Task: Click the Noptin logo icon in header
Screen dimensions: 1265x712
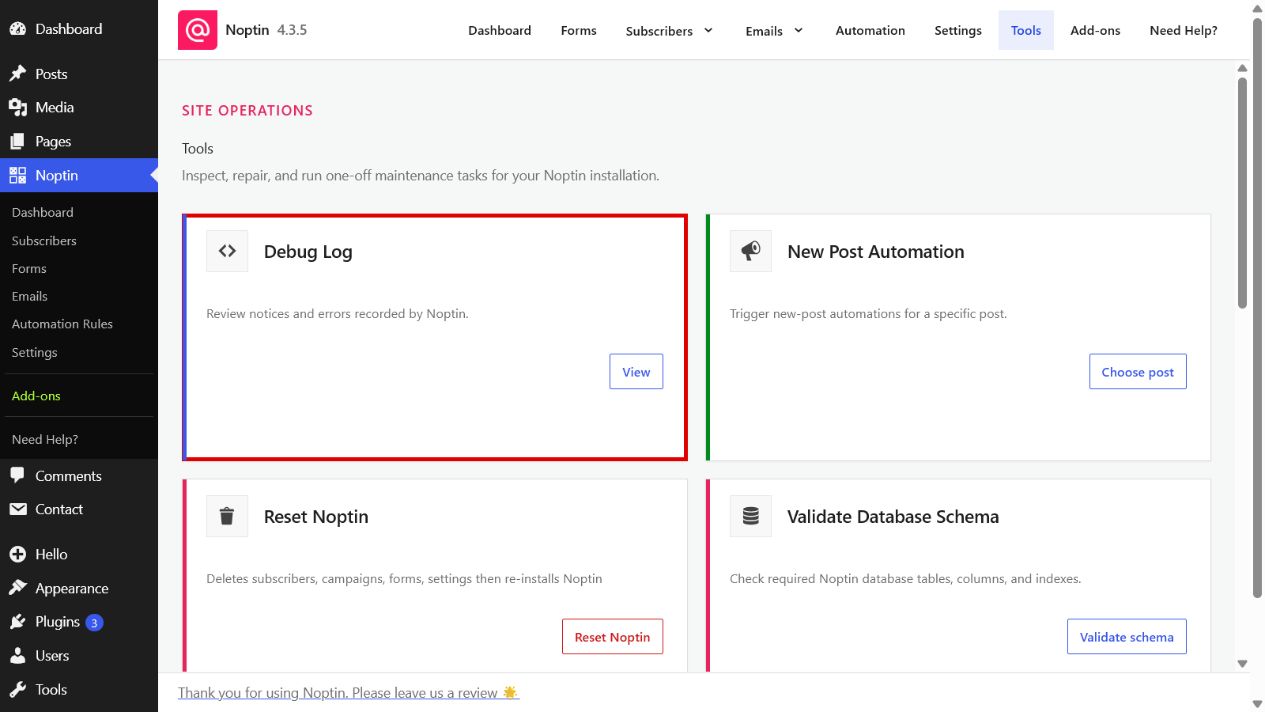Action: (x=197, y=30)
